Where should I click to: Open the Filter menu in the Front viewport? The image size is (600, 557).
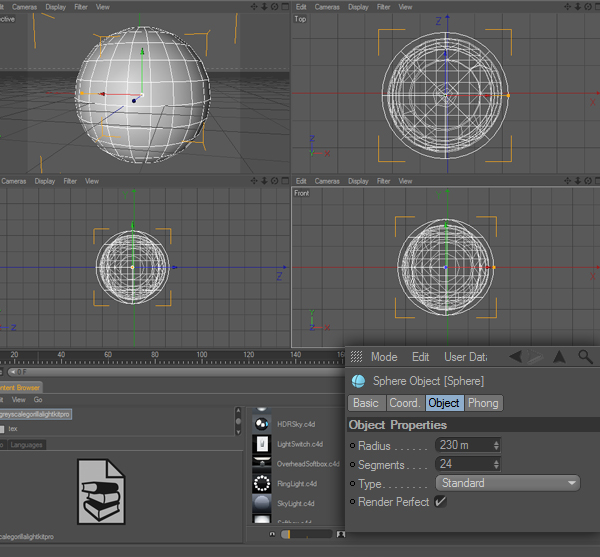(383, 181)
